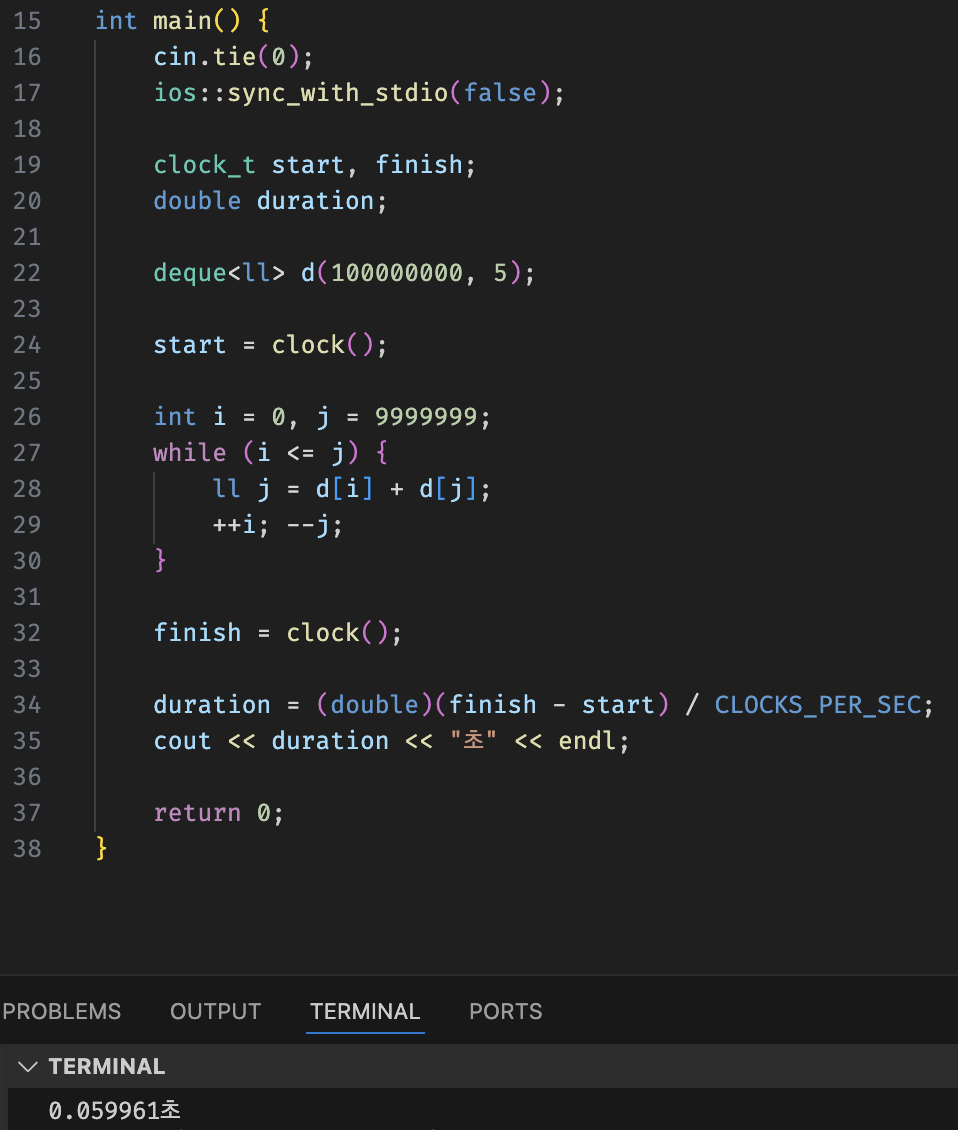This screenshot has width=958, height=1130.
Task: Click 'double' keyword on line 20
Action: pyautogui.click(x=197, y=201)
